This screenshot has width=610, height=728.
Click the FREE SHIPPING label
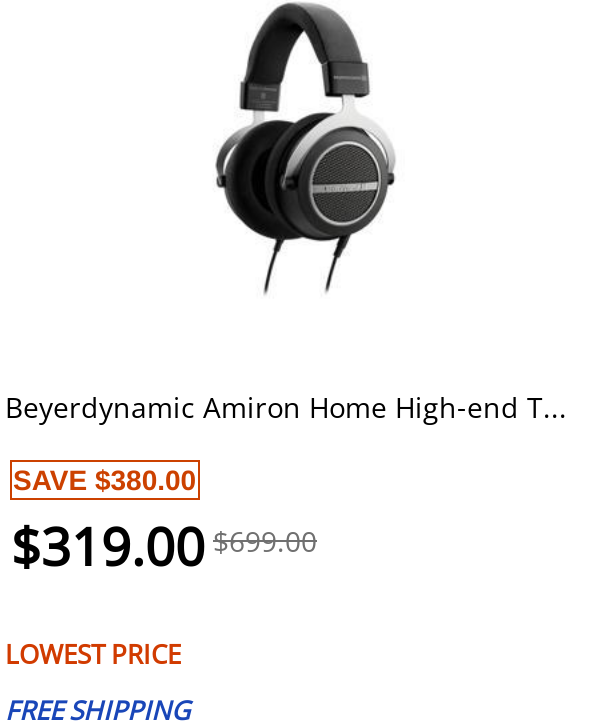click(x=99, y=710)
